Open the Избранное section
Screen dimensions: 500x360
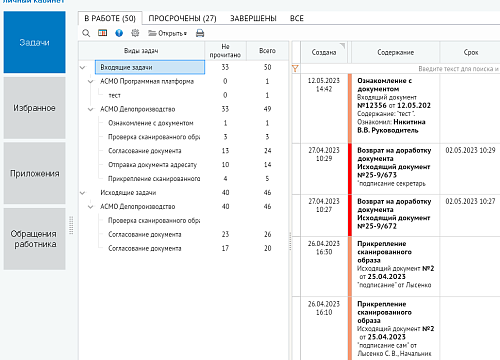(x=34, y=108)
